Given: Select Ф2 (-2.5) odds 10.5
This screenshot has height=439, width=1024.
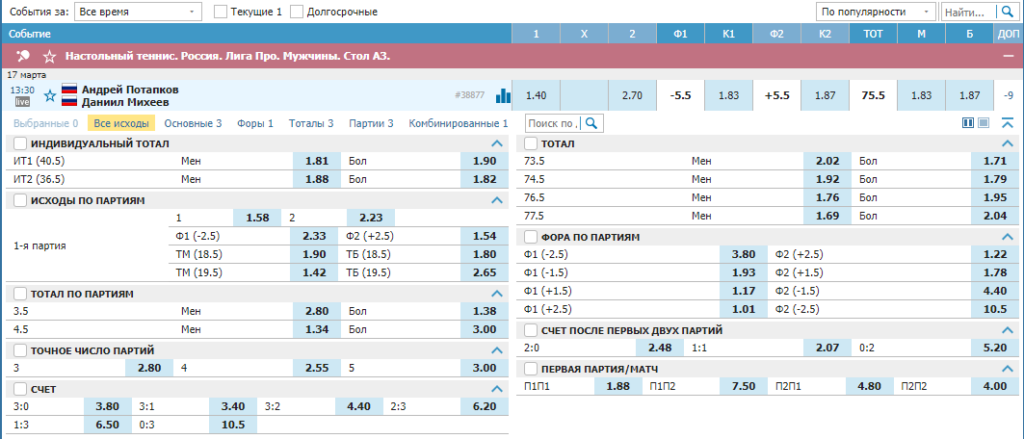Looking at the screenshot, I should 996,310.
